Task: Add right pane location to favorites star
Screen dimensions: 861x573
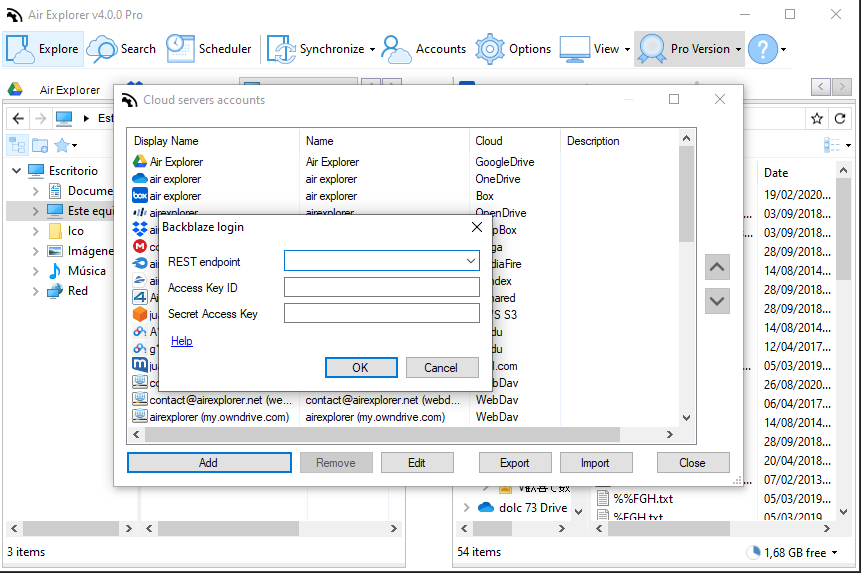Action: coord(817,119)
